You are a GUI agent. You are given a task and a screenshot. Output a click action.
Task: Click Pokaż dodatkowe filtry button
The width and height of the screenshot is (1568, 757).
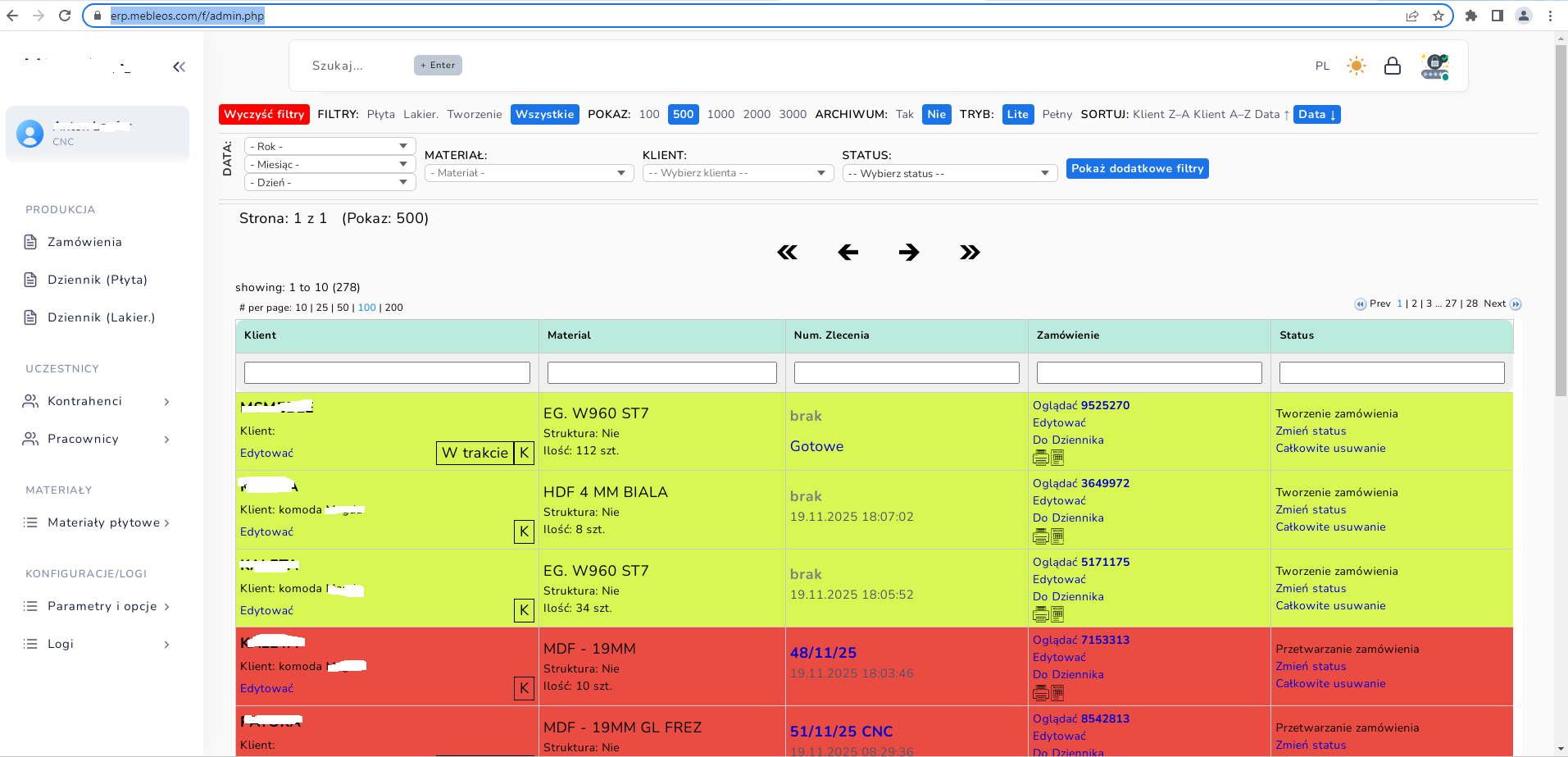point(1137,169)
